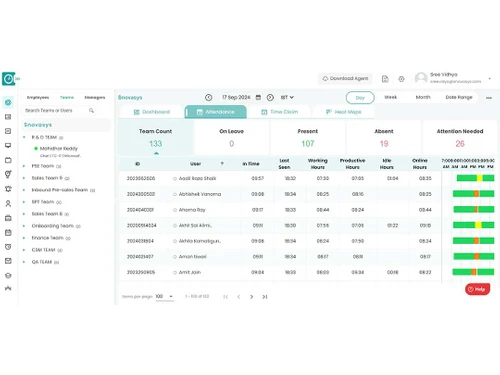Expand the CSM TEAM node
The width and height of the screenshot is (500, 375).
[x=24, y=250]
